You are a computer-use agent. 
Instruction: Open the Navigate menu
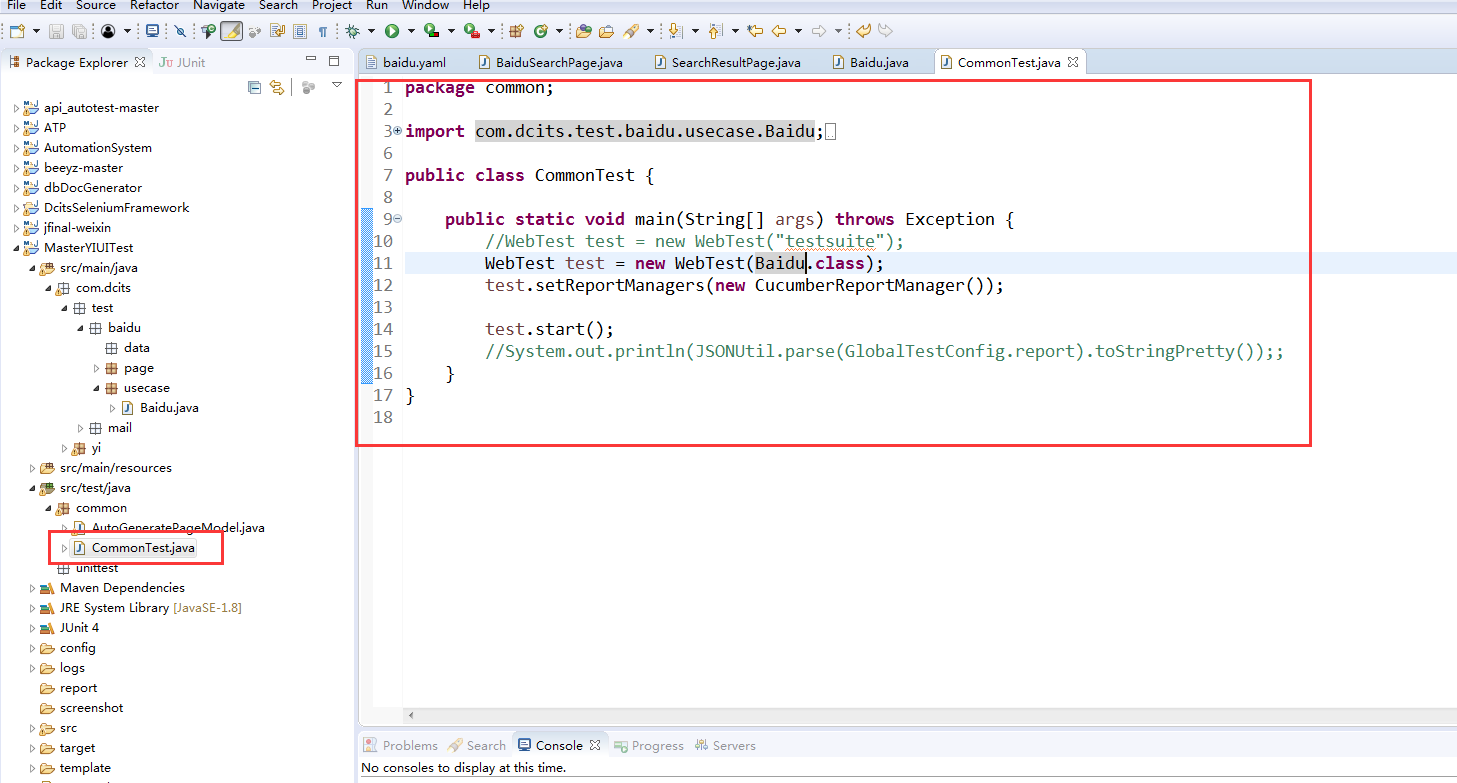pyautogui.click(x=218, y=5)
